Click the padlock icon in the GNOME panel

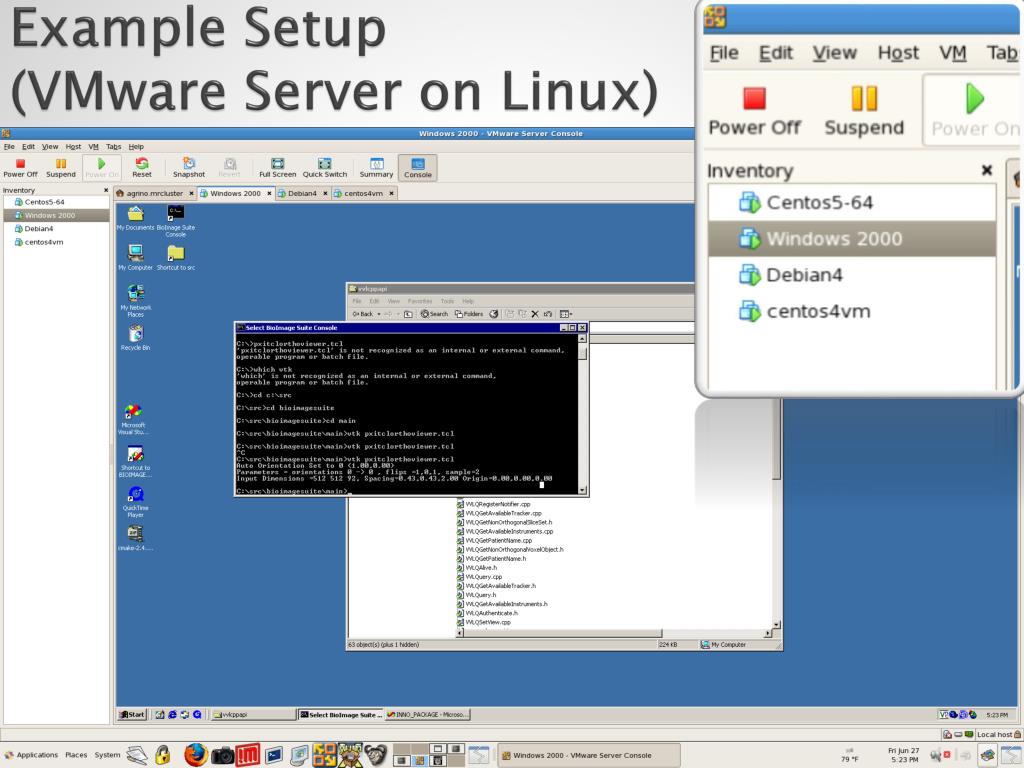pyautogui.click(x=163, y=755)
